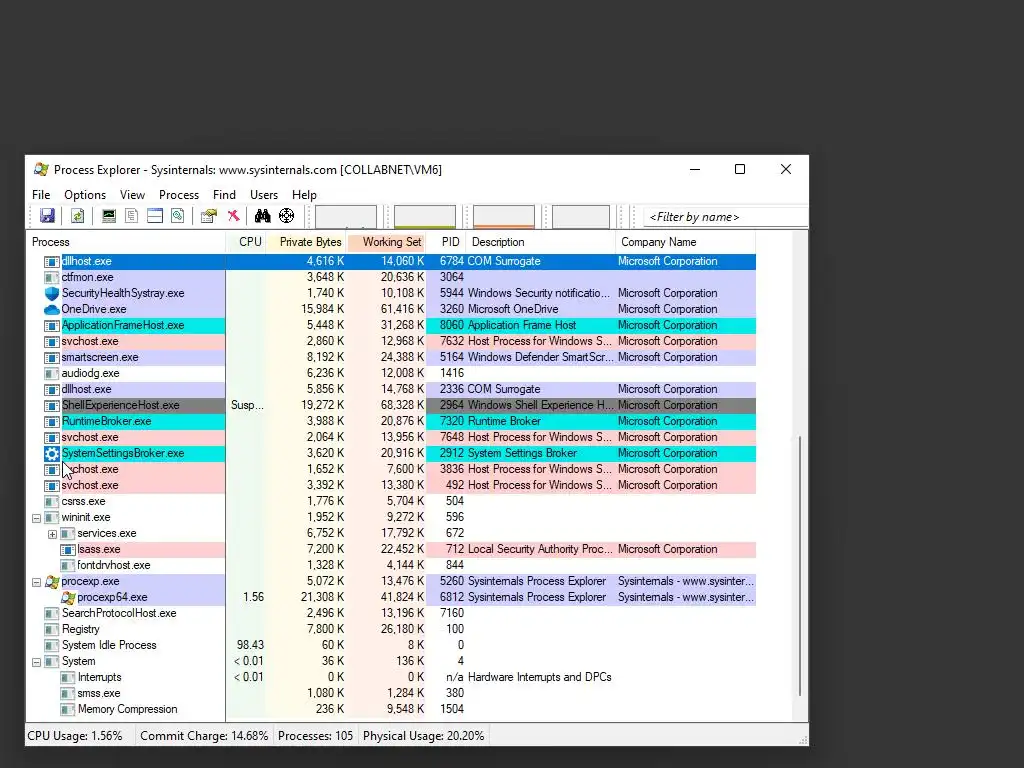Open the View menu

point(132,195)
